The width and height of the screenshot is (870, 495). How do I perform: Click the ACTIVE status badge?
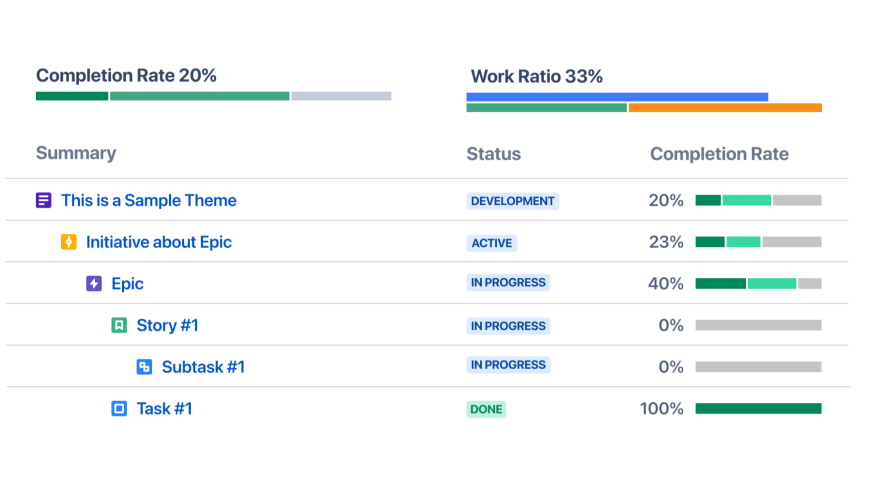coord(491,243)
